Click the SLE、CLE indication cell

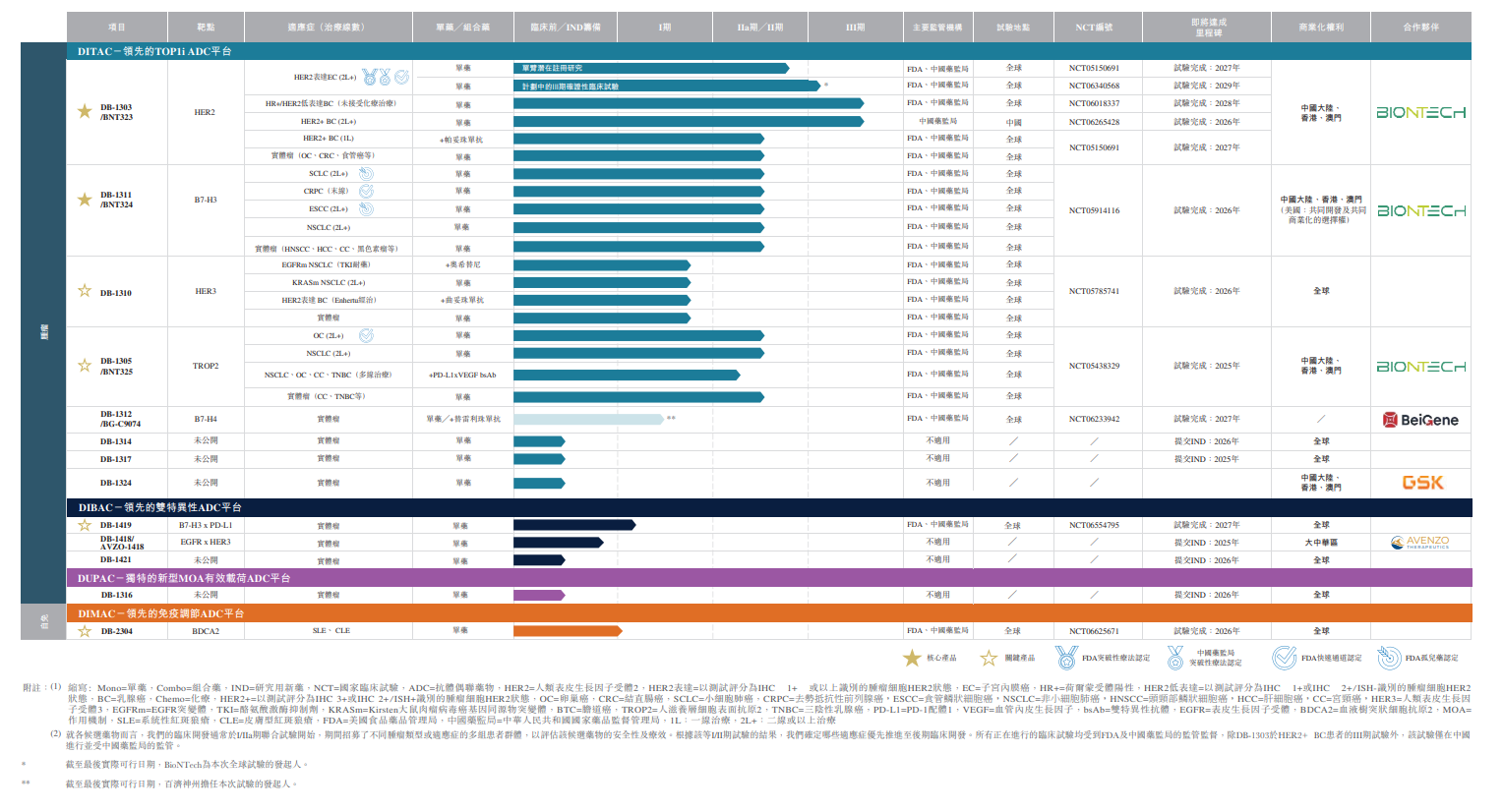click(331, 631)
